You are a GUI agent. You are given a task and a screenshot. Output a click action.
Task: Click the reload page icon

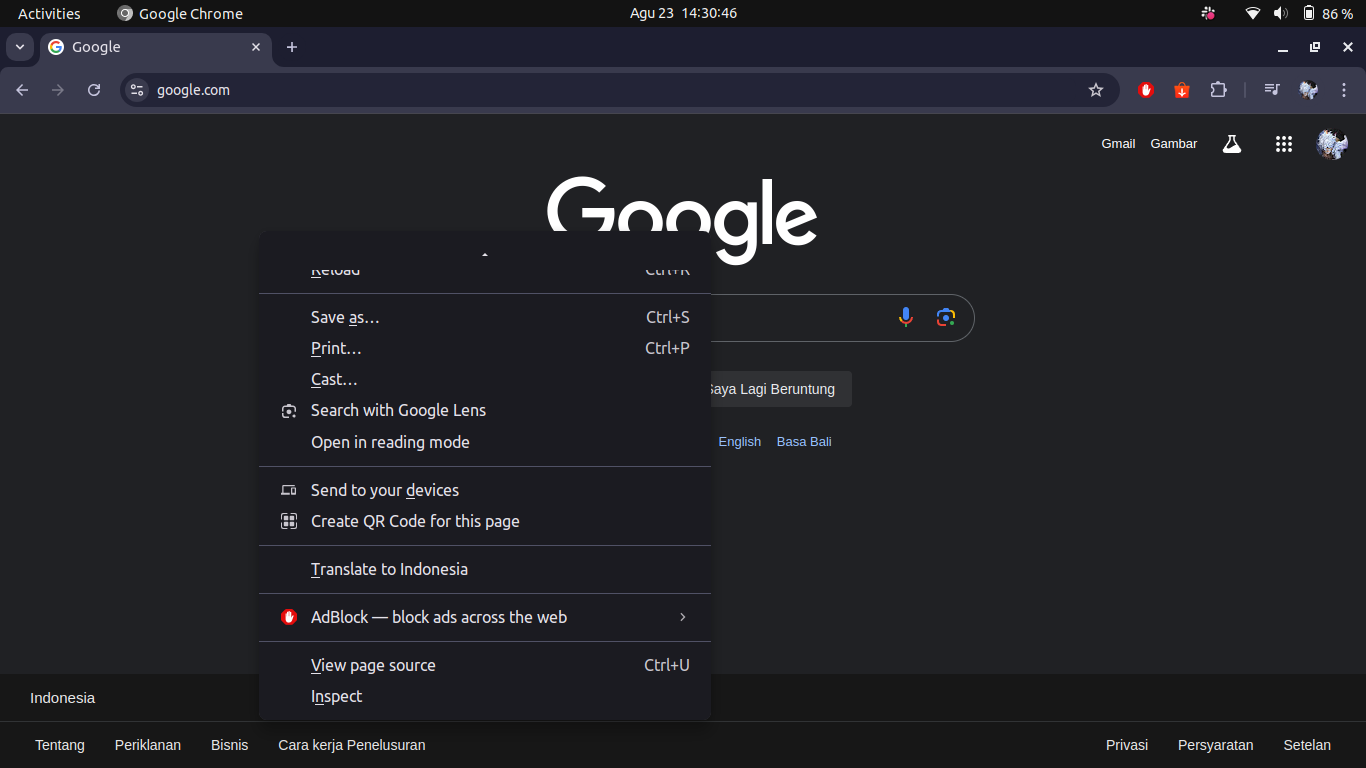point(94,90)
